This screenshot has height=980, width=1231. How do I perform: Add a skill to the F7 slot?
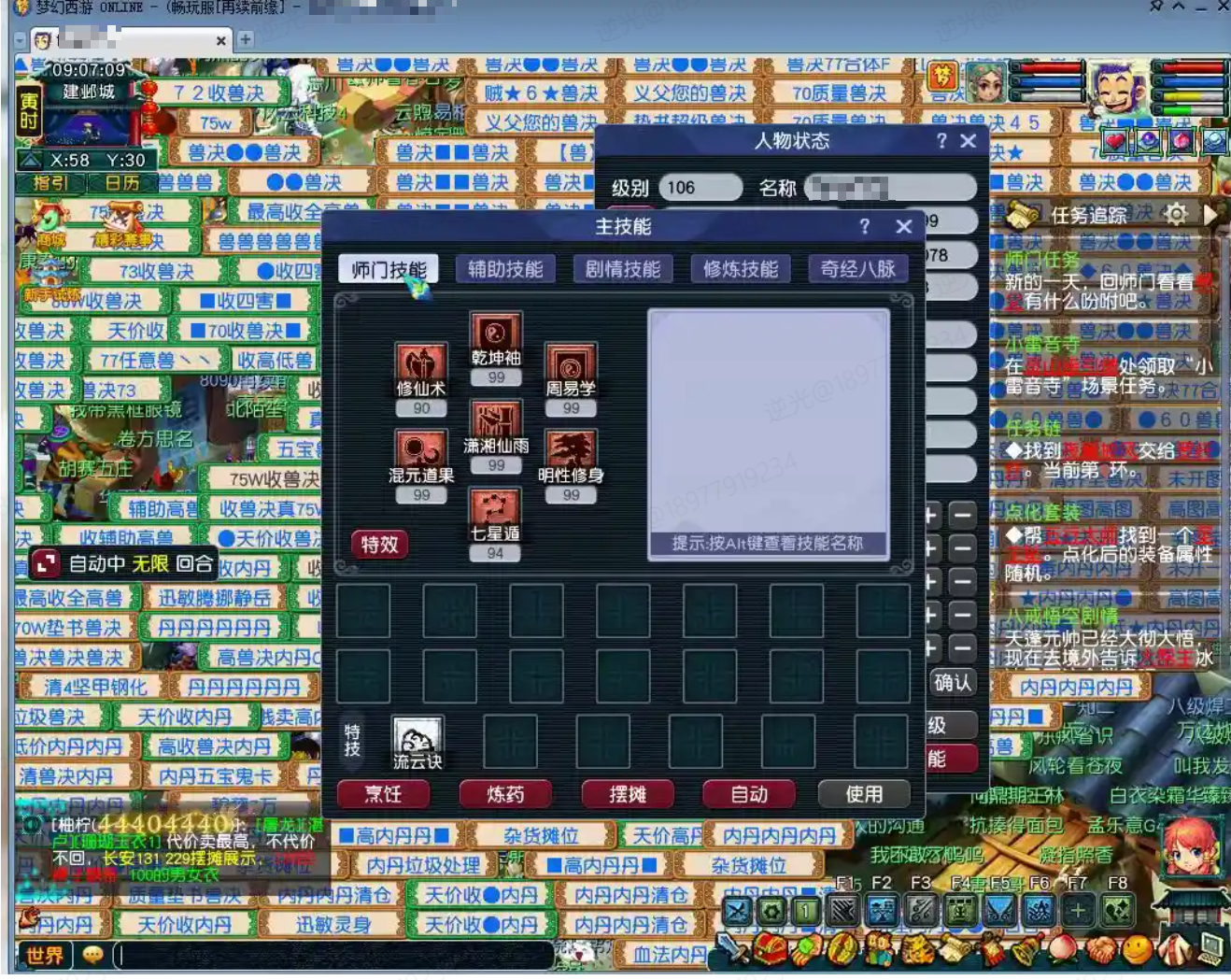[x=1078, y=909]
